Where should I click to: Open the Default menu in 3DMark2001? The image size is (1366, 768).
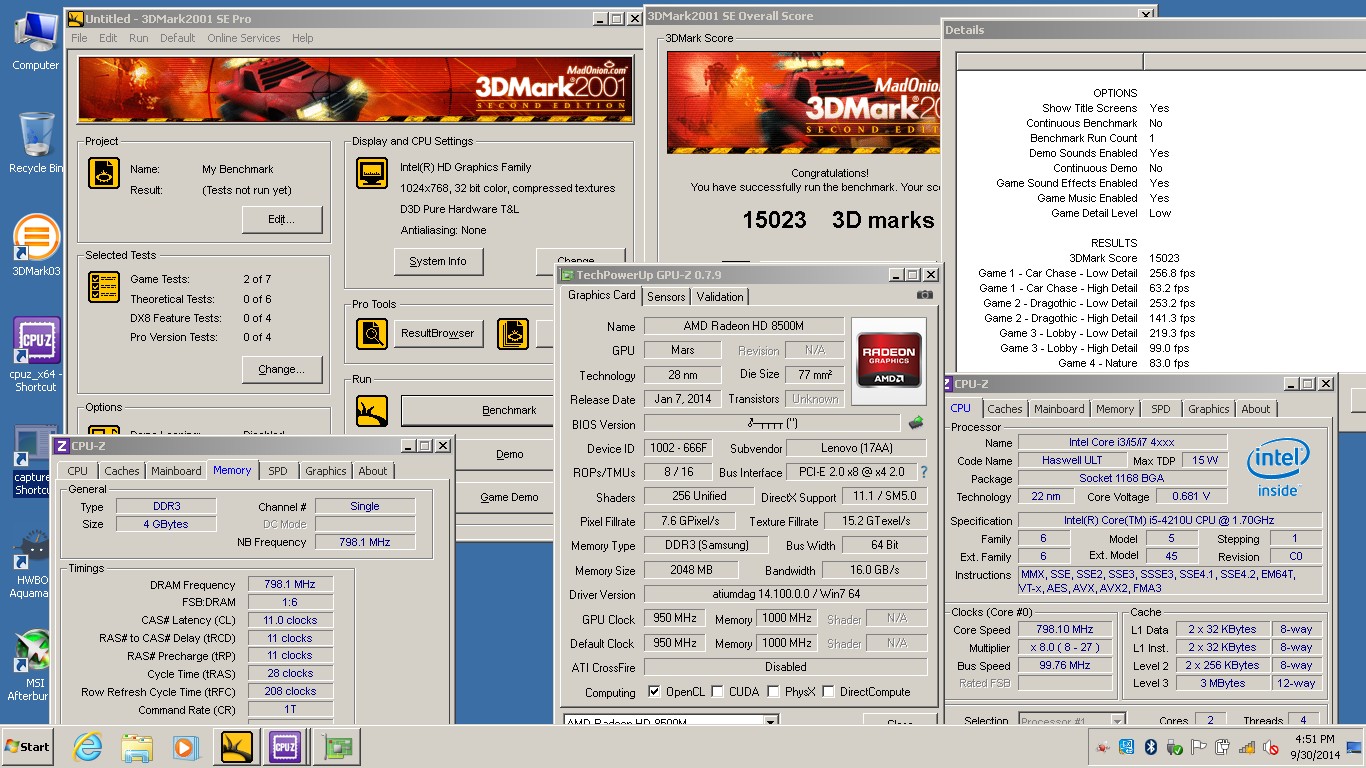(x=177, y=38)
